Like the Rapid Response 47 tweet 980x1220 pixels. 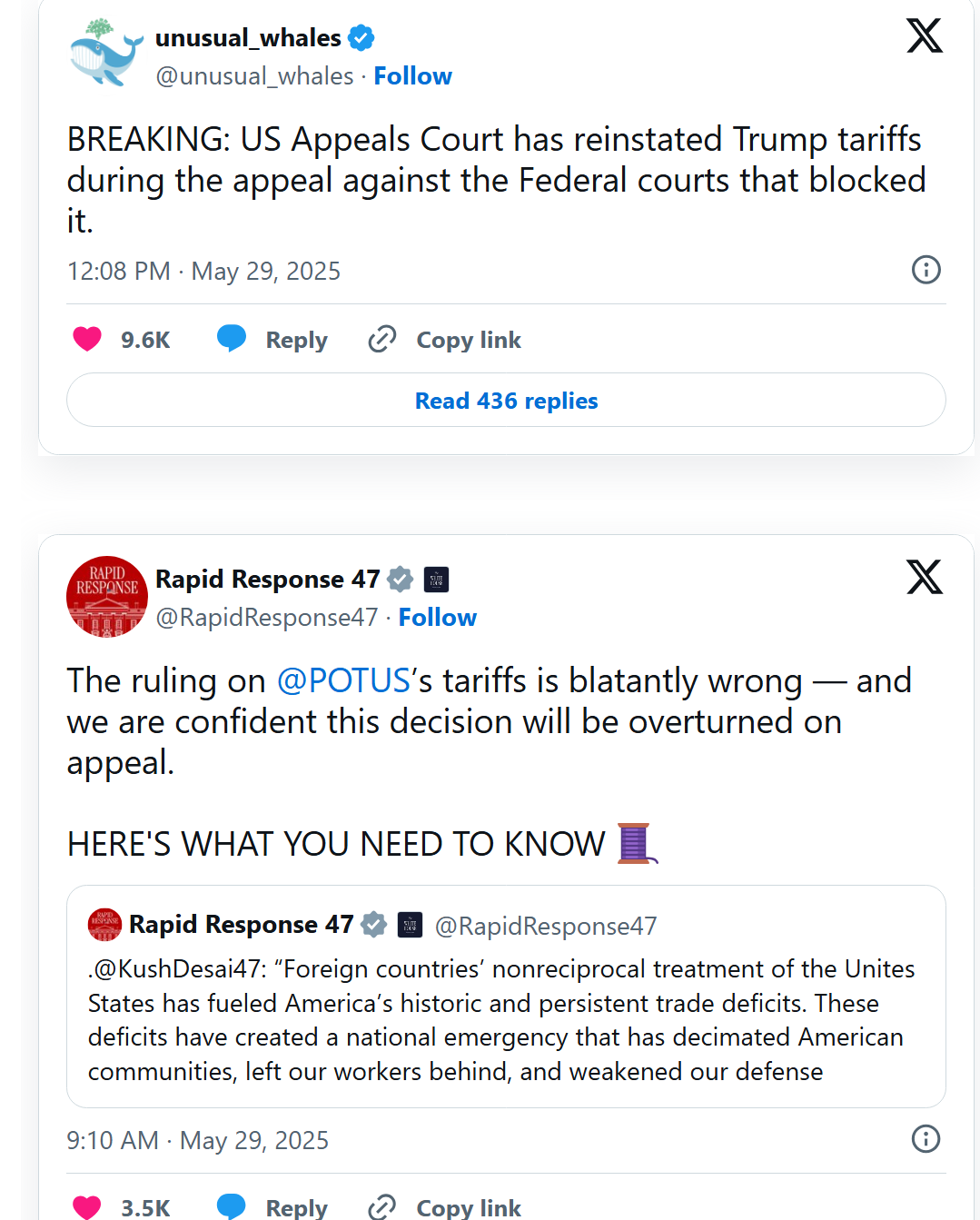(x=87, y=1206)
